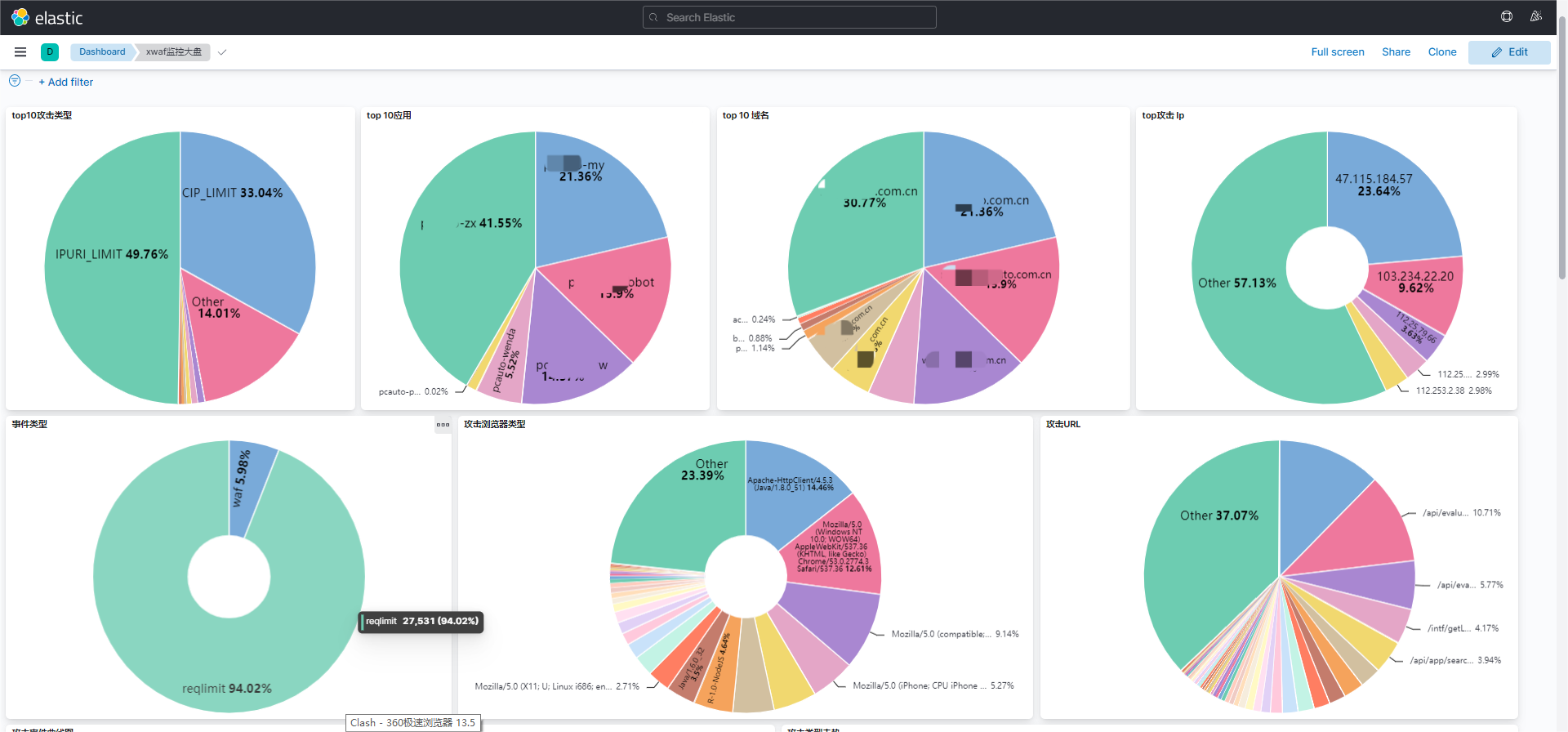This screenshot has width=1568, height=732.
Task: Click the top10攻击类型 panel title
Action: (x=42, y=115)
